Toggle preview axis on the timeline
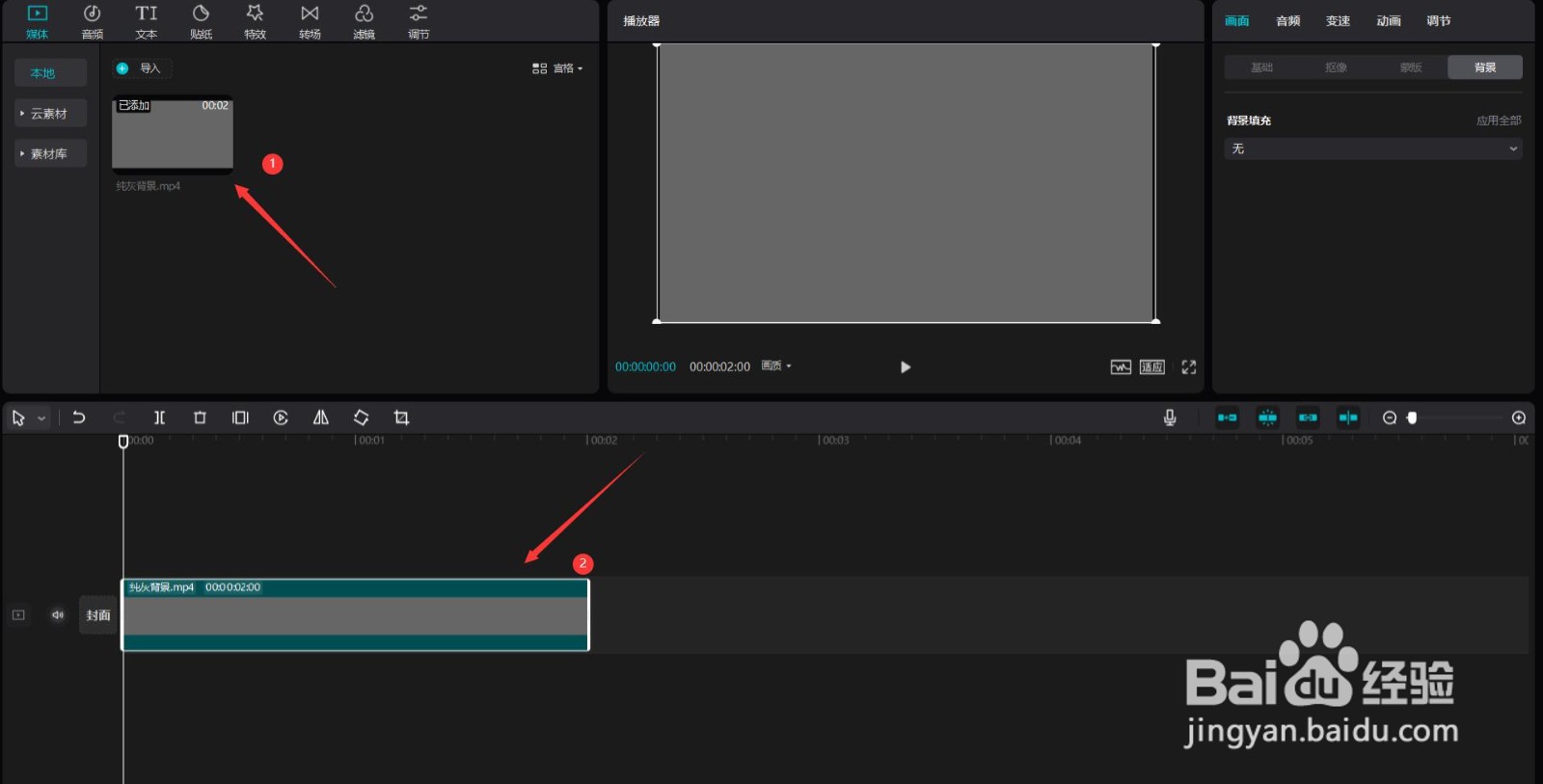Image resolution: width=1543 pixels, height=784 pixels. pyautogui.click(x=1348, y=418)
